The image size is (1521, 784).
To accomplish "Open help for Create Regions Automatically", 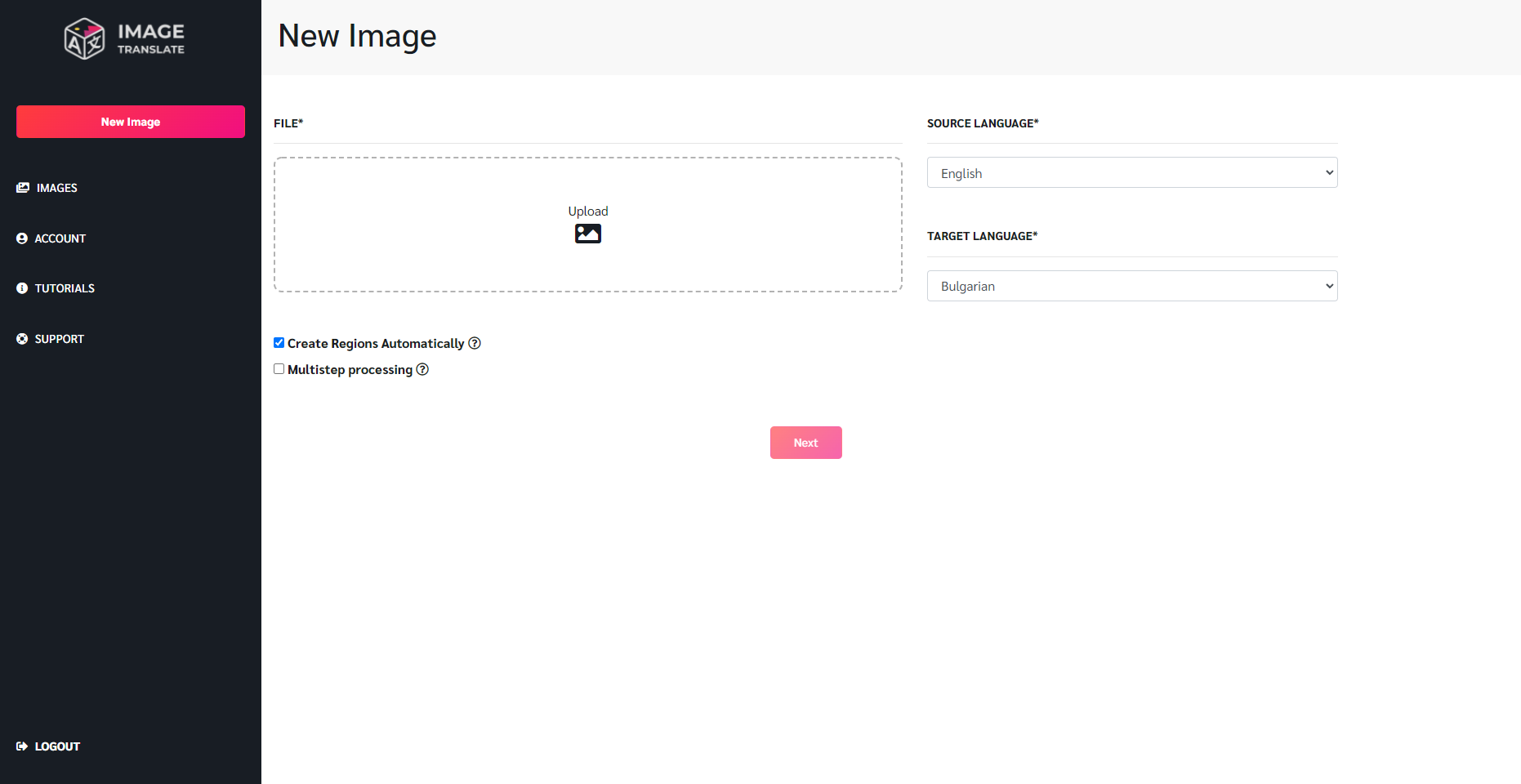I will [475, 343].
